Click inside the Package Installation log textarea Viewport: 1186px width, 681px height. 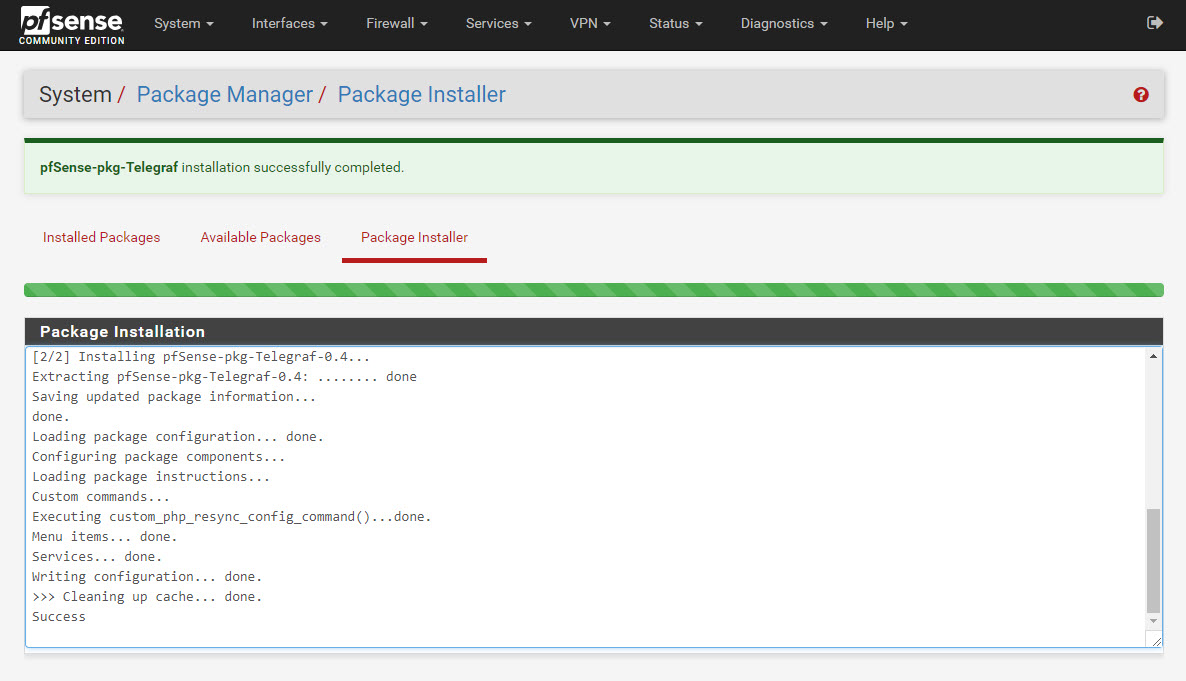594,497
